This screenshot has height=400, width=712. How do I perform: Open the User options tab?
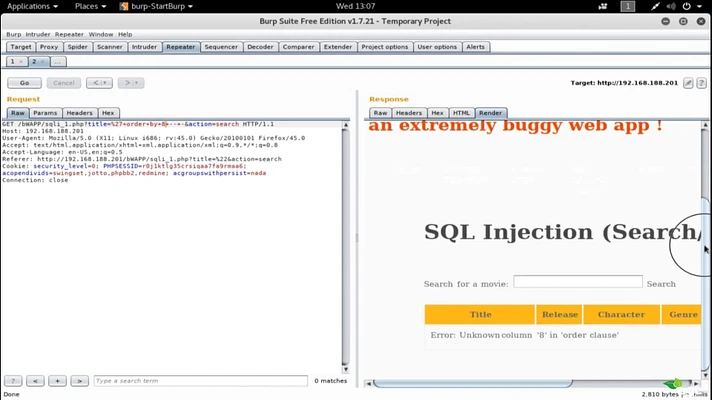(x=437, y=47)
